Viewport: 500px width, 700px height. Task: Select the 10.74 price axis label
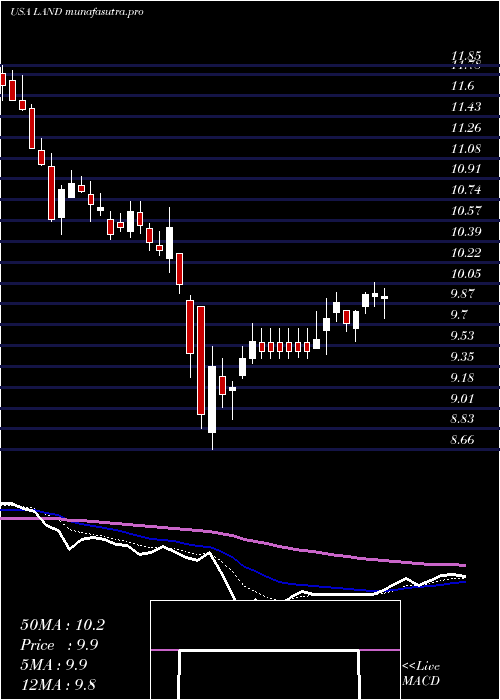click(x=466, y=190)
